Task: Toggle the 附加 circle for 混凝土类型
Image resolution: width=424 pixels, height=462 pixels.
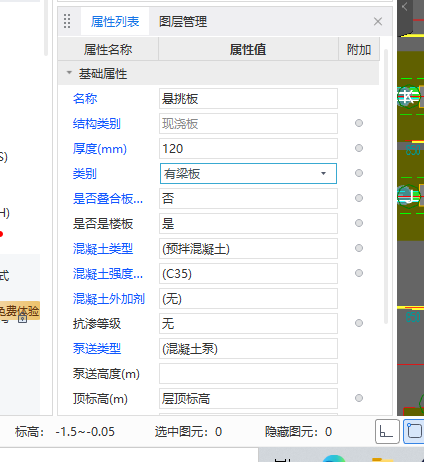Action: 359,248
